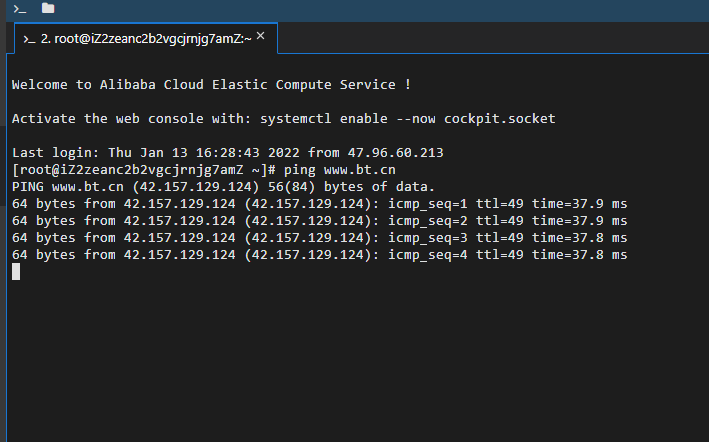The height and width of the screenshot is (442, 709).
Task: Click the empty terminal area below the output
Action: pyautogui.click(x=357, y=357)
